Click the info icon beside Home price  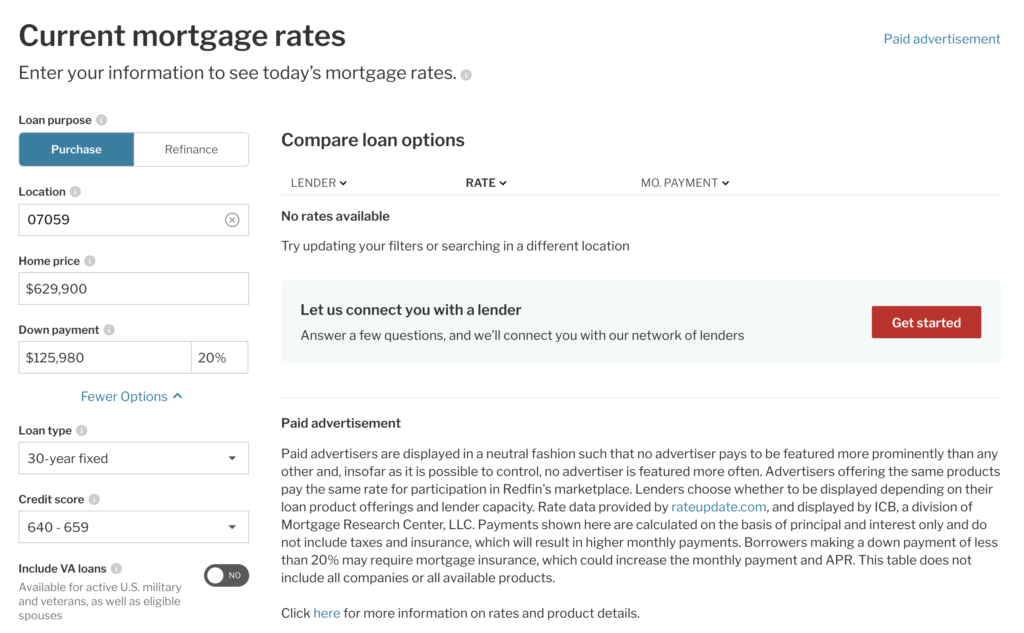pos(89,261)
